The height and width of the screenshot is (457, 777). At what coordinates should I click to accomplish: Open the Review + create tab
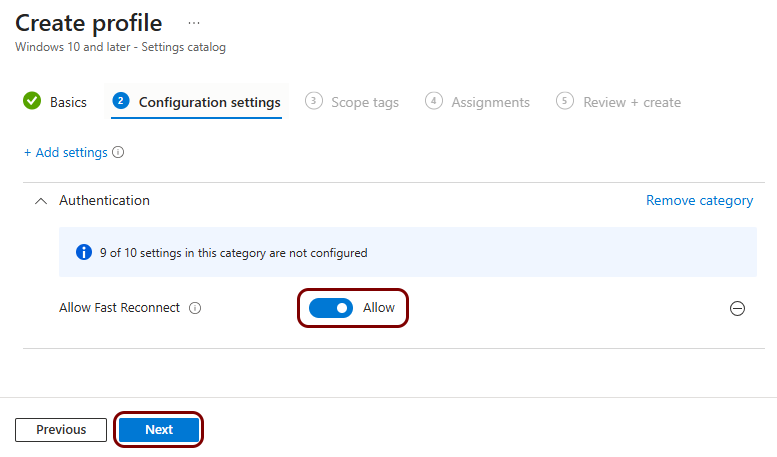pos(632,102)
